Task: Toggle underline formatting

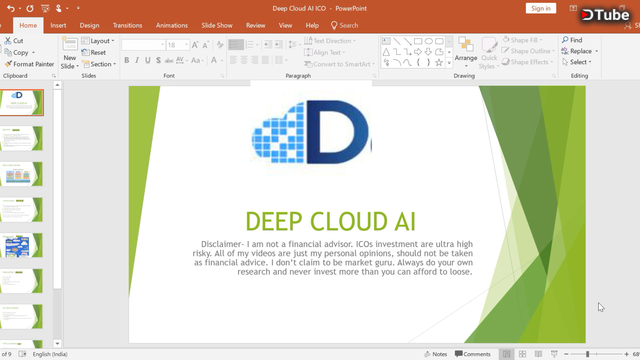Action: [x=147, y=60]
